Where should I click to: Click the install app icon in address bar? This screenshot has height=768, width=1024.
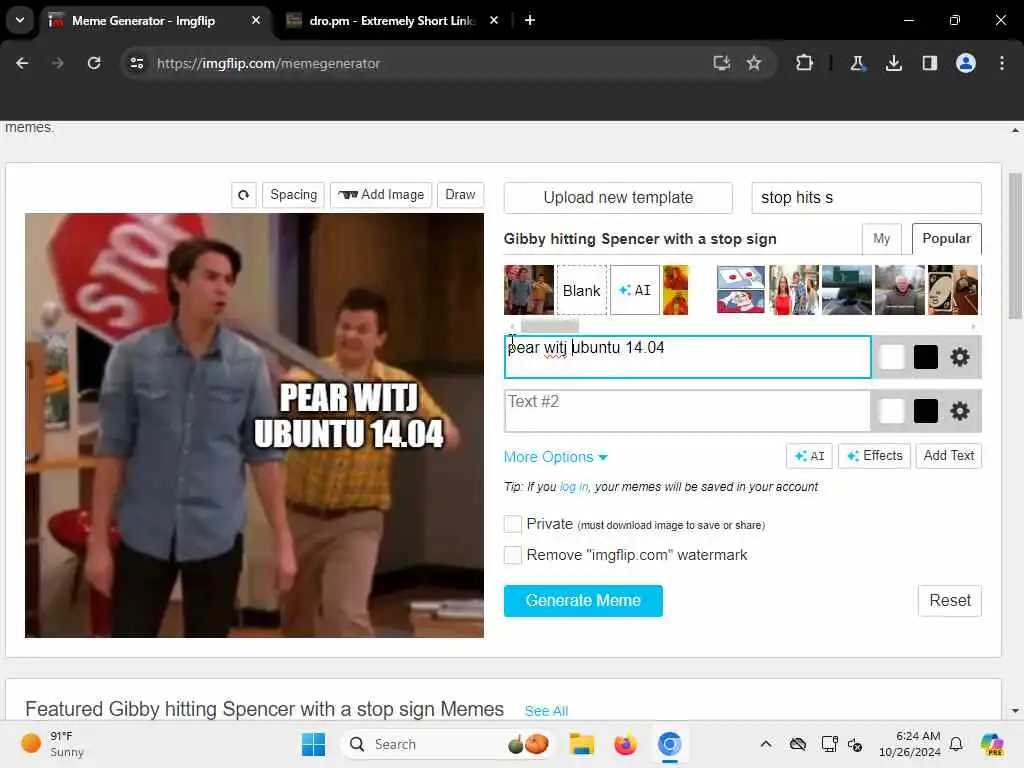point(722,63)
